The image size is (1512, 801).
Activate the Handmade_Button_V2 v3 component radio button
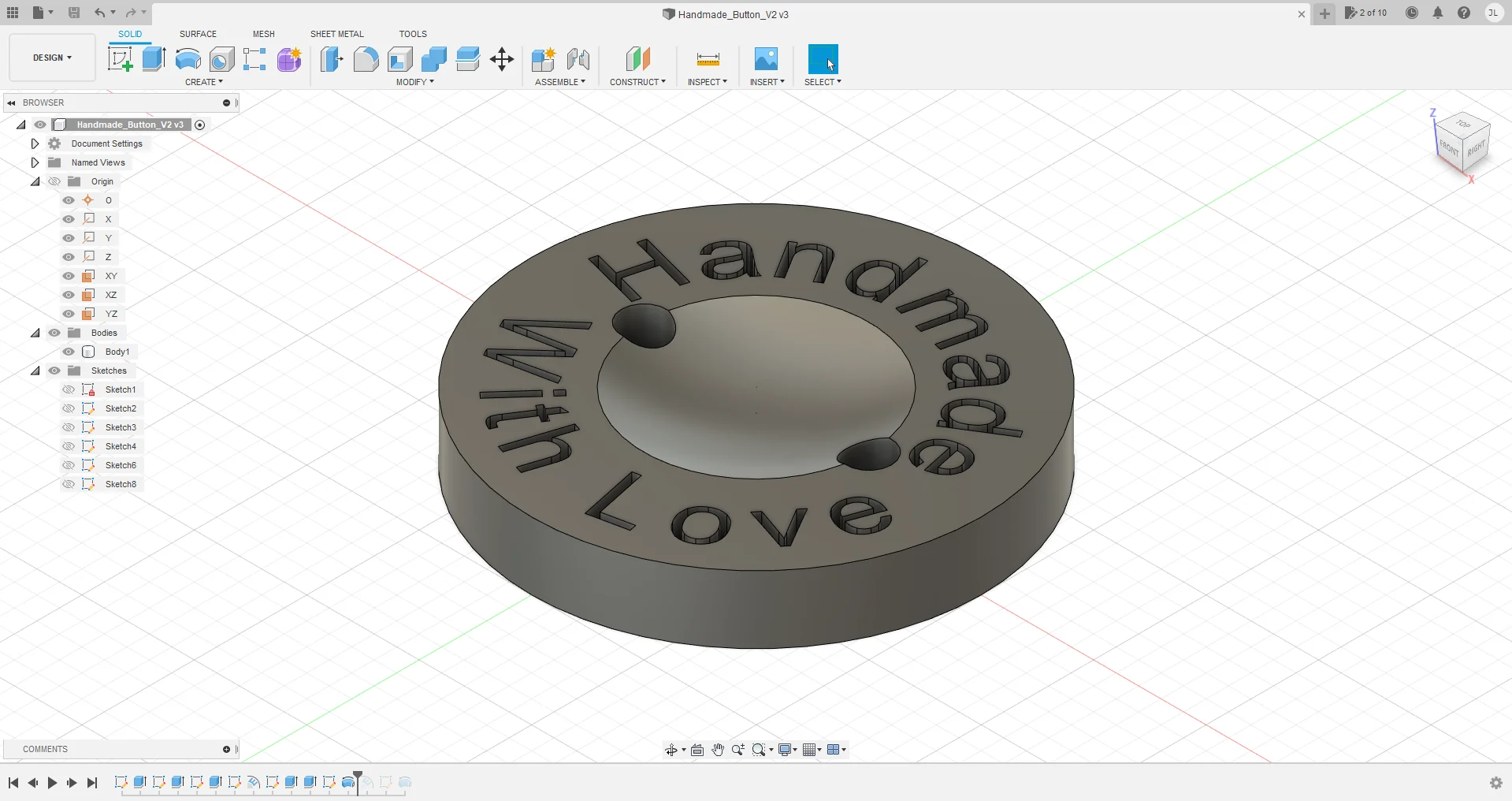tap(200, 125)
